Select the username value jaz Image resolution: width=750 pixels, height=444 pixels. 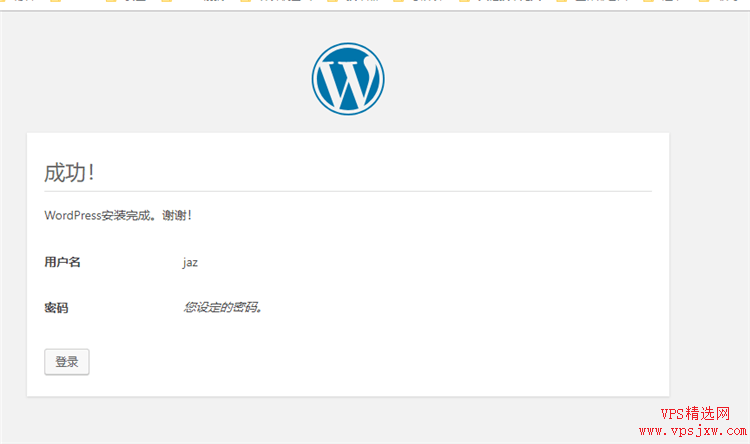tap(190, 262)
